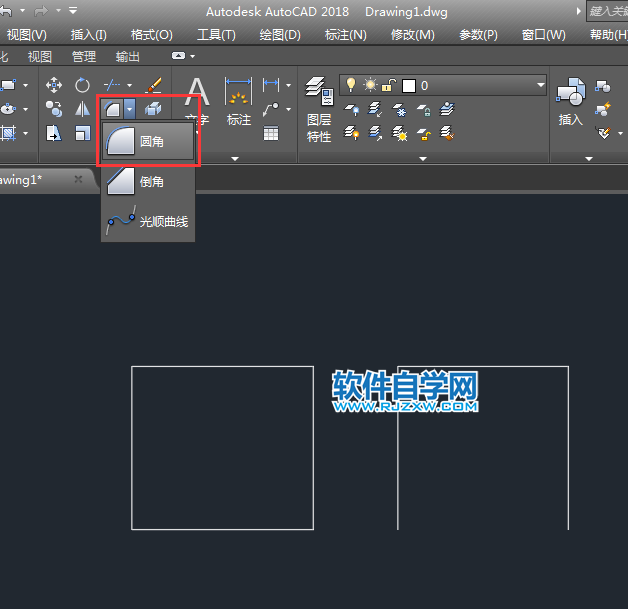Screen dimensions: 628x609
Task: Select the Move tool icon
Action: 54,86
